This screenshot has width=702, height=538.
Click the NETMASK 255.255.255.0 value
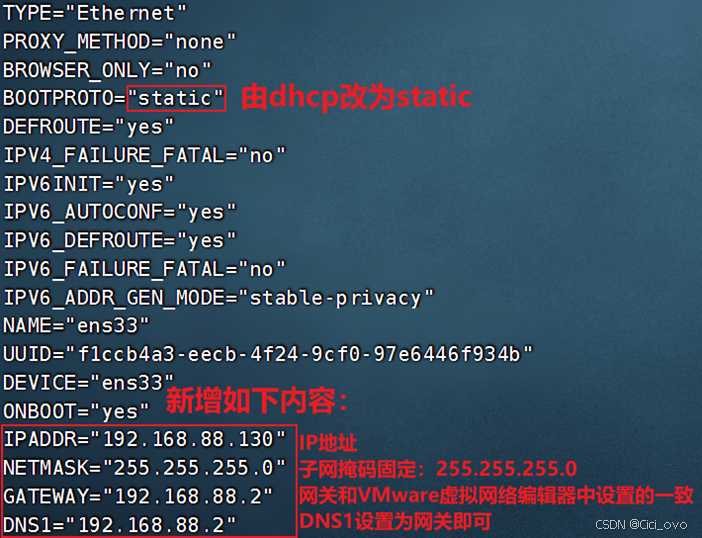tap(194, 468)
